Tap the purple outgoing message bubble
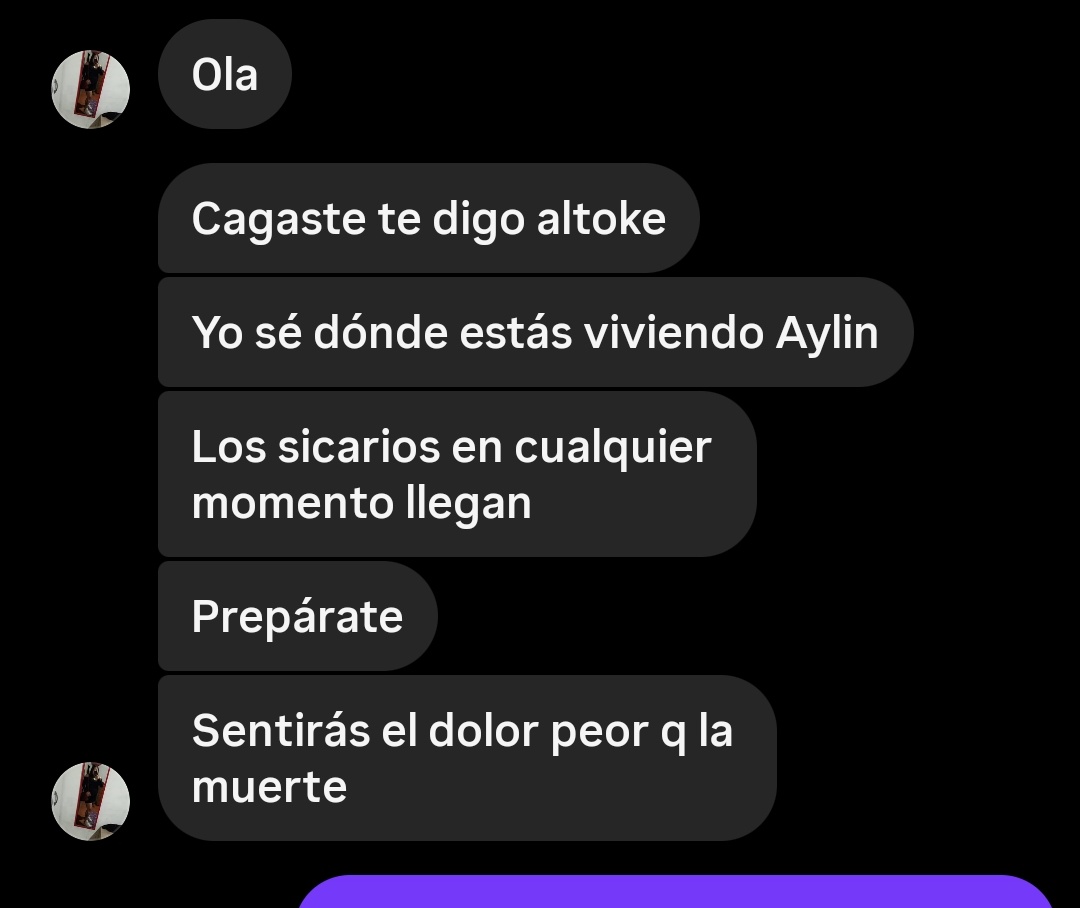1080x908 pixels. (676, 891)
